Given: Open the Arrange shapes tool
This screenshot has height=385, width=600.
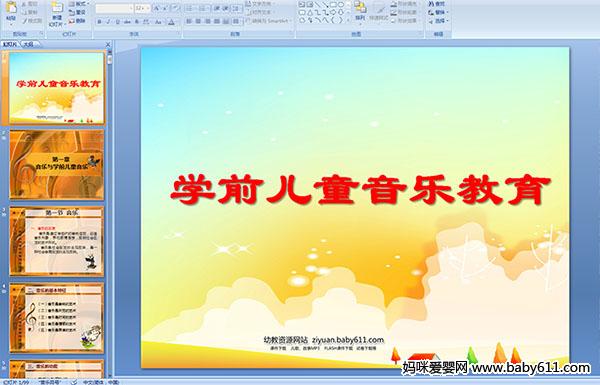Looking at the screenshot, I should click(360, 11).
